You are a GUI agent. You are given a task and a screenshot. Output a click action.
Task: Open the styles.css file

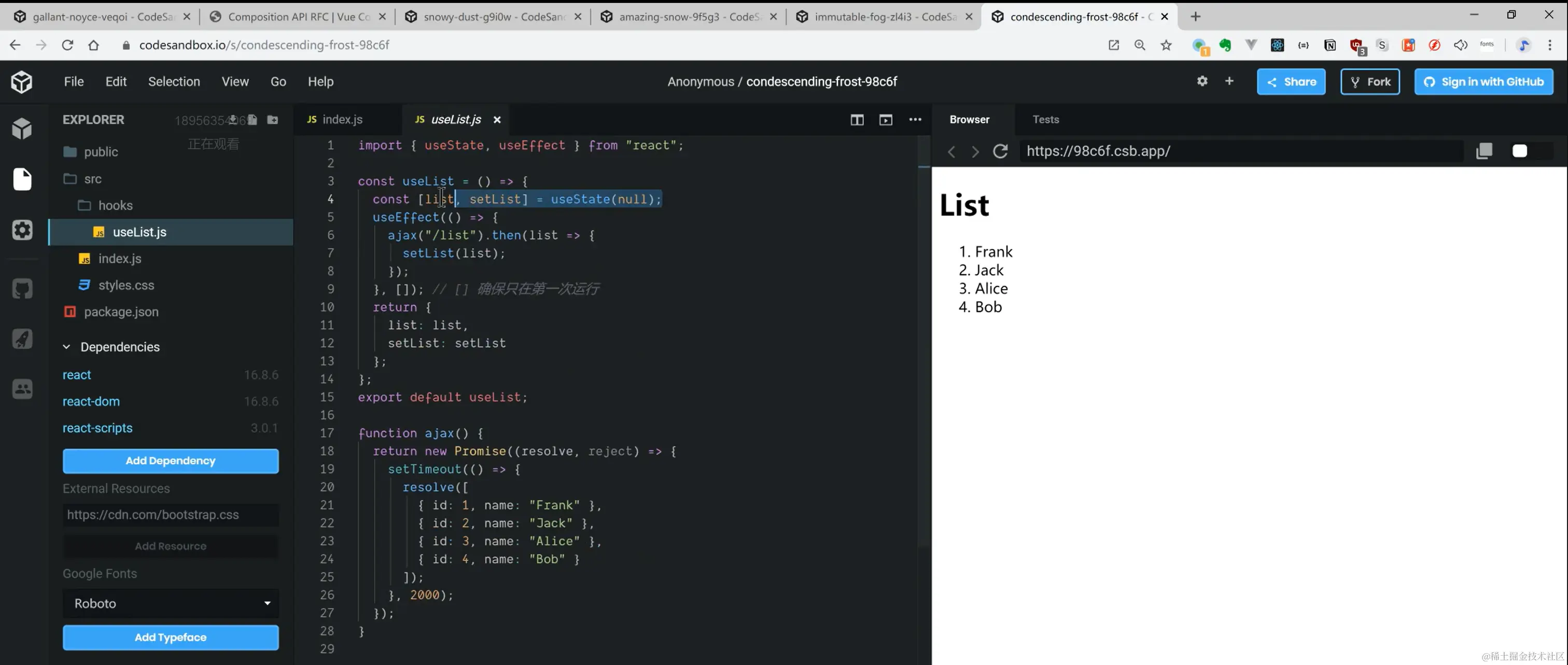click(x=126, y=286)
